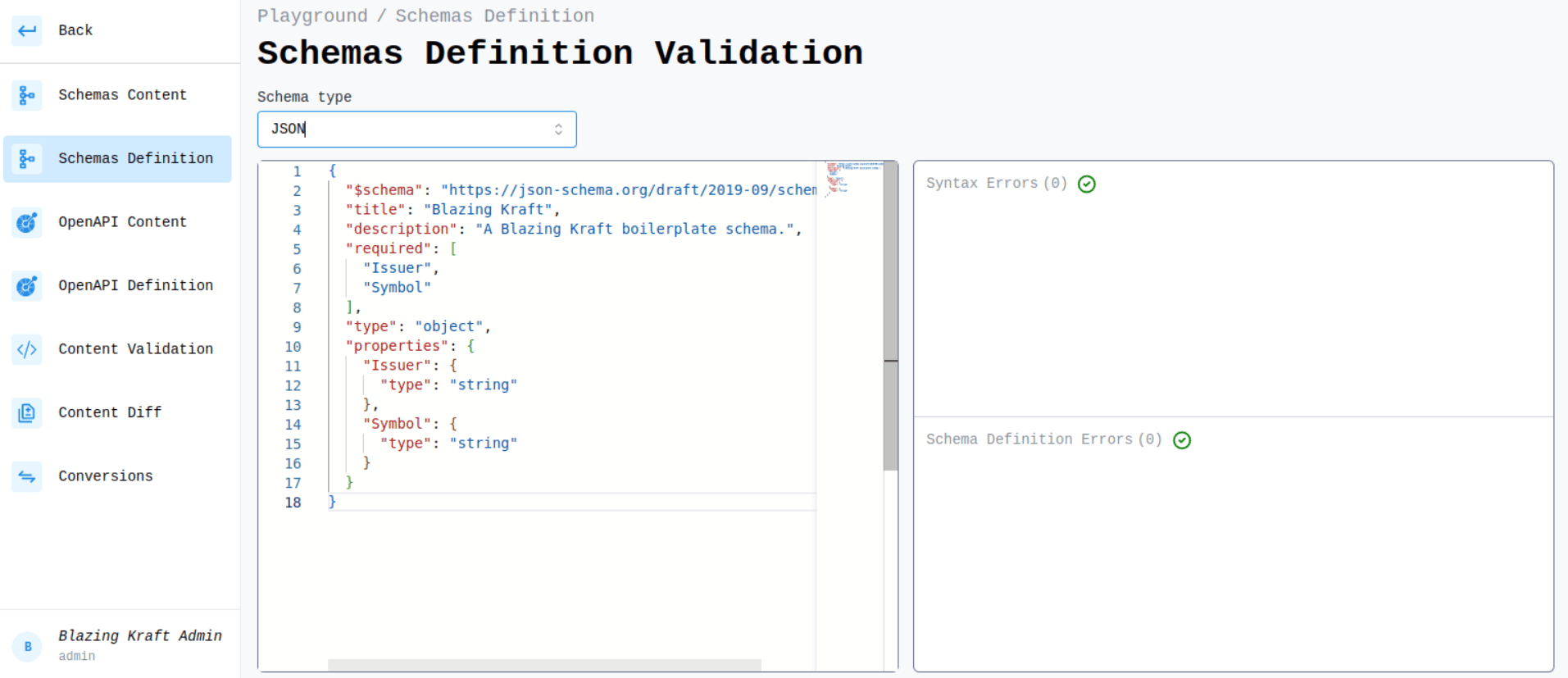Click the Content Validation code icon
The height and width of the screenshot is (678, 1568).
click(x=27, y=349)
